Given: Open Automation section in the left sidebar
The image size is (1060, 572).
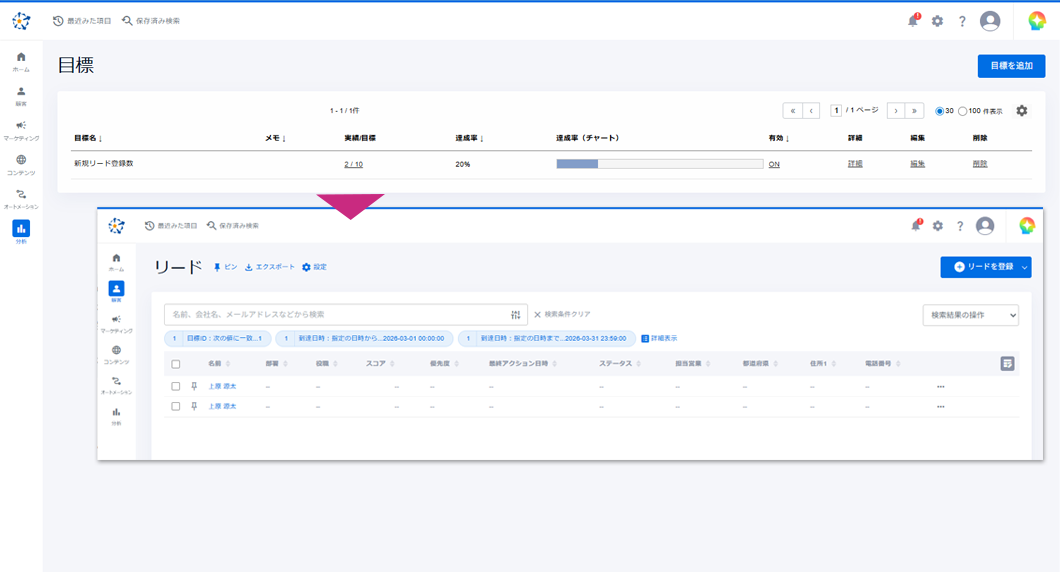Looking at the screenshot, I should tap(21, 198).
